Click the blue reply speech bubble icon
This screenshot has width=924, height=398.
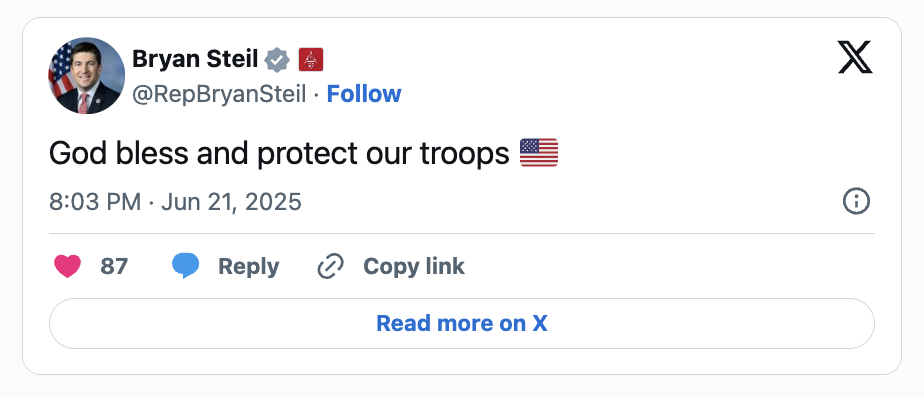pyautogui.click(x=186, y=266)
